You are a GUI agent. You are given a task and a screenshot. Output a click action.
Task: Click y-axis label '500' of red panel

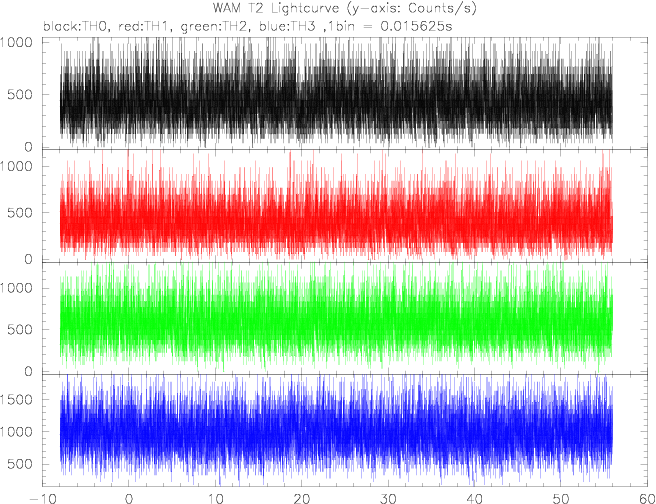point(20,212)
